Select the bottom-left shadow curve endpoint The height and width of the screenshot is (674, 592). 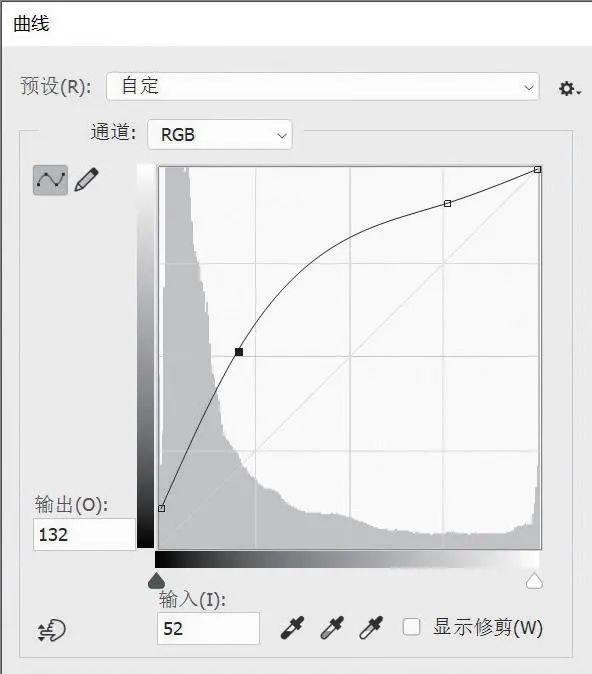coord(162,509)
